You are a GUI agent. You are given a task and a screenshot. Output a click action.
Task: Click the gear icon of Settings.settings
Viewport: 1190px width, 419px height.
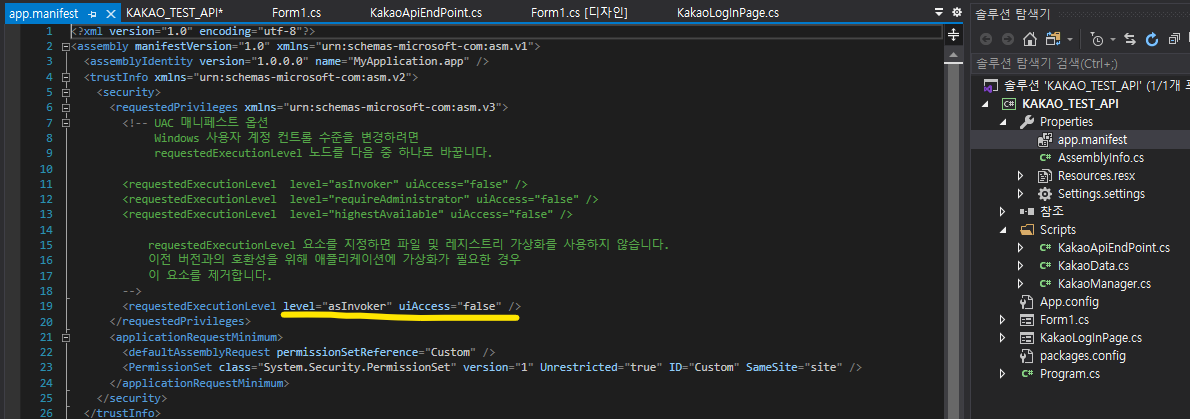coord(1044,194)
